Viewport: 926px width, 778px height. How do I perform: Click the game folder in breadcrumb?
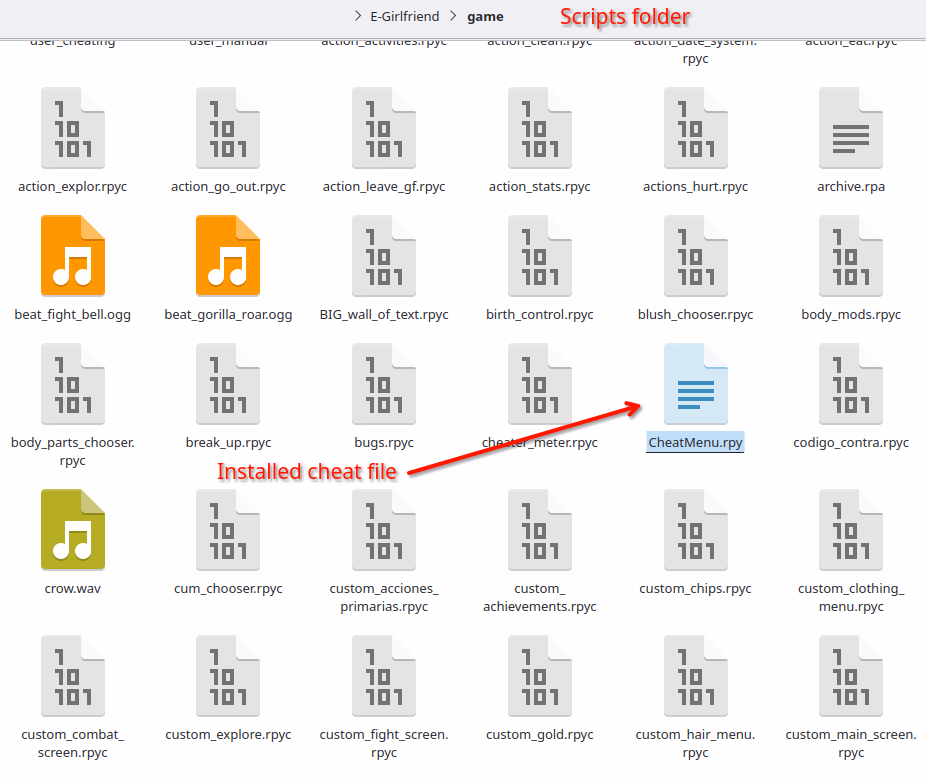(x=485, y=17)
